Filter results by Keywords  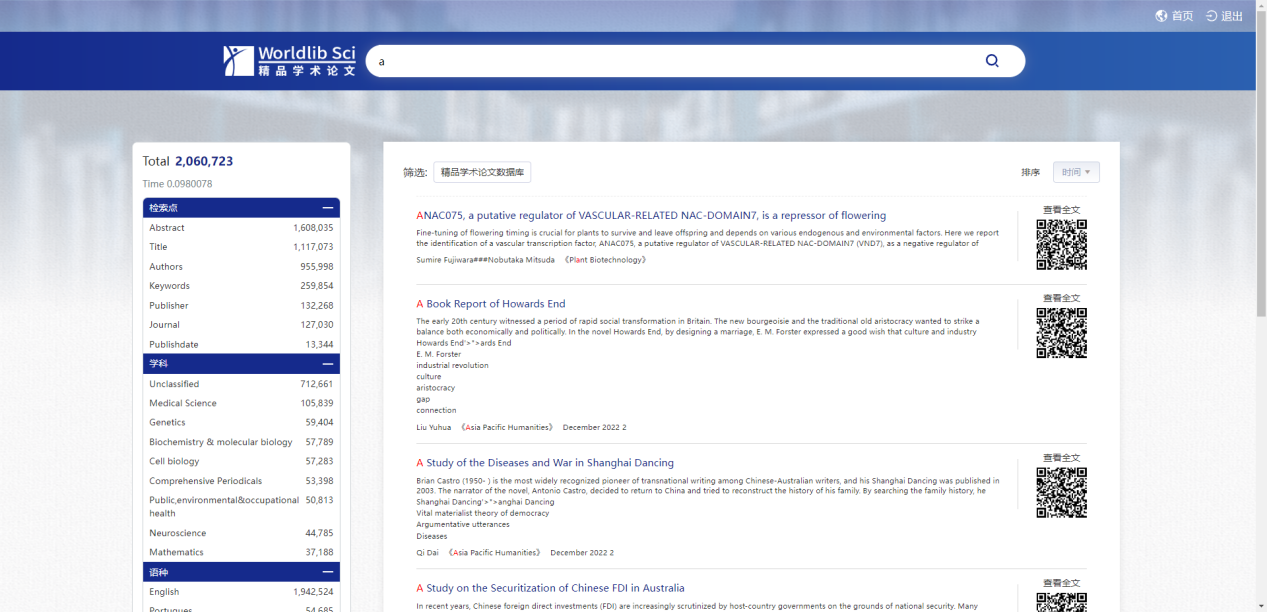[169, 286]
